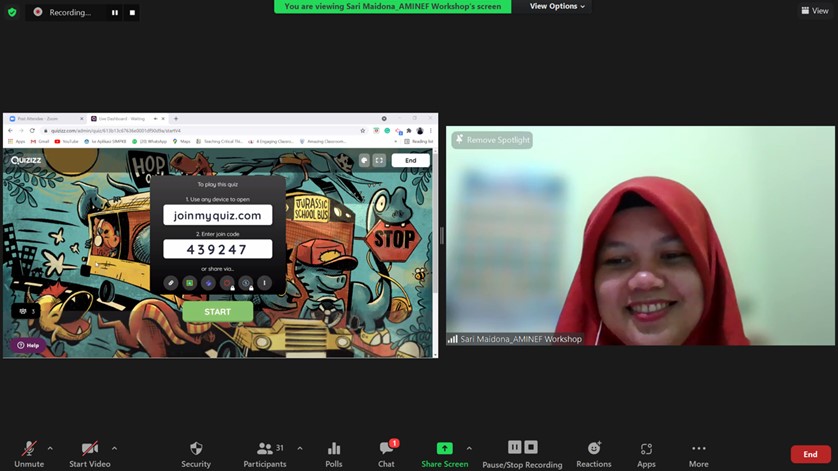This screenshot has height=471, width=838.
Task: Click the red End meeting button
Action: click(810, 454)
